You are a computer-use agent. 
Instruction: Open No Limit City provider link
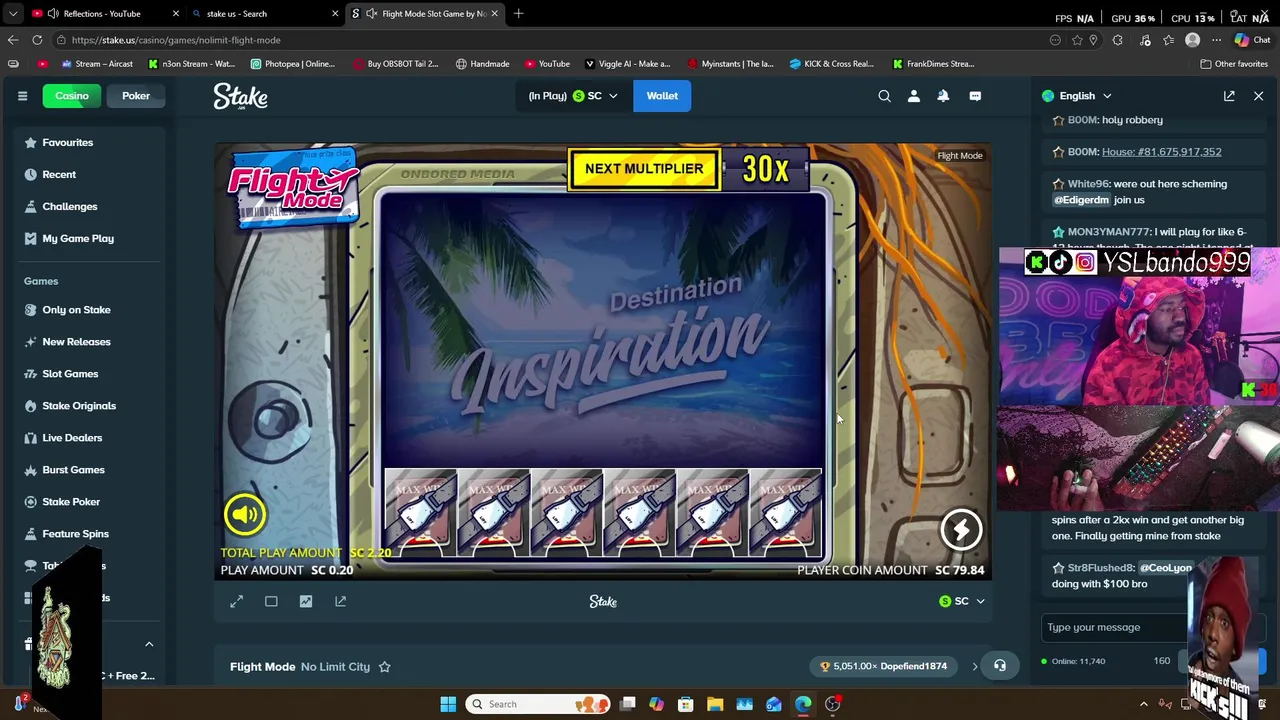pyautogui.click(x=335, y=666)
